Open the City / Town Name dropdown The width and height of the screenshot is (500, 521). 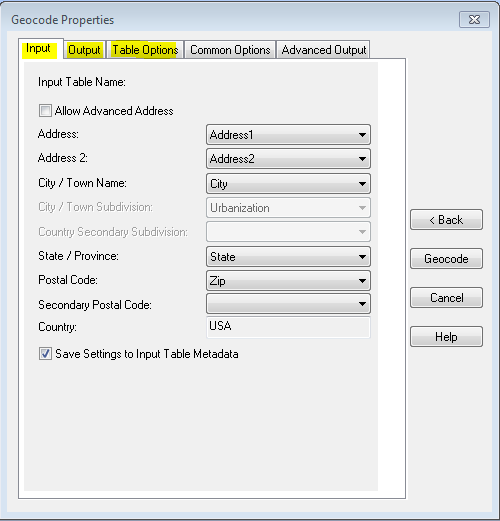click(x=288, y=184)
